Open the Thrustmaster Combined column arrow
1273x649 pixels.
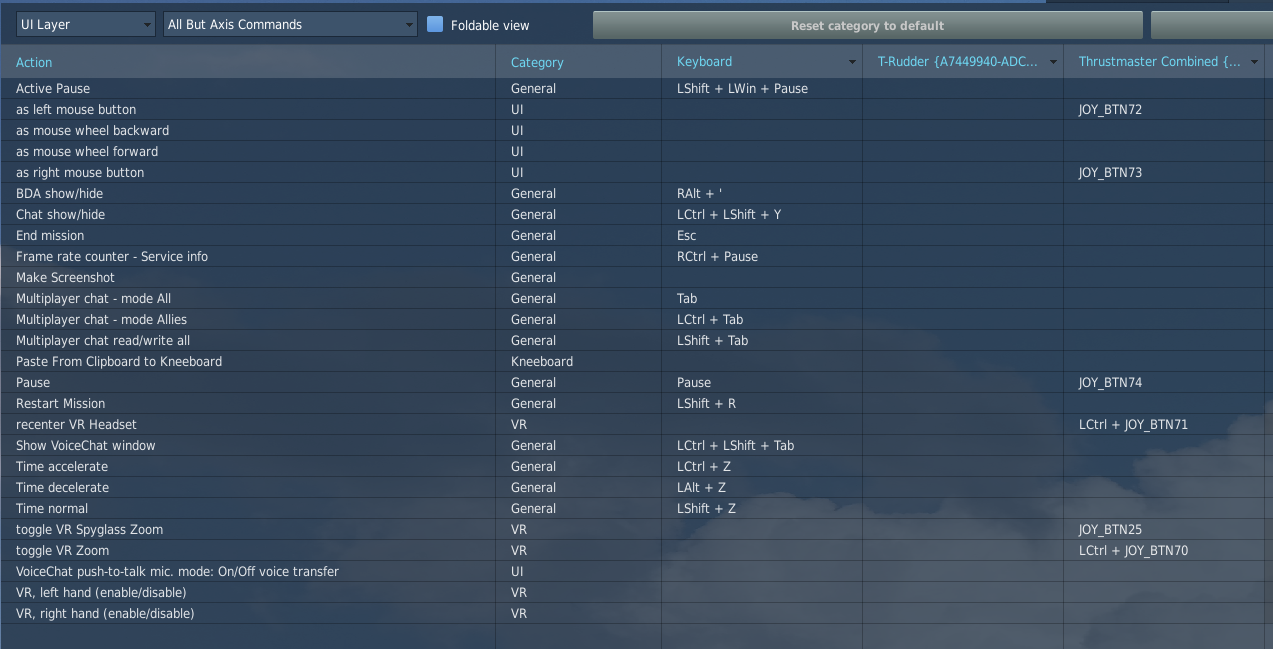click(1254, 62)
